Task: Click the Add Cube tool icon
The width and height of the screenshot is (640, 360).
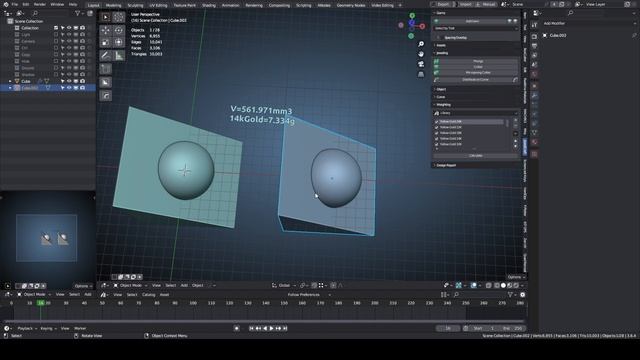Action: 106,69
